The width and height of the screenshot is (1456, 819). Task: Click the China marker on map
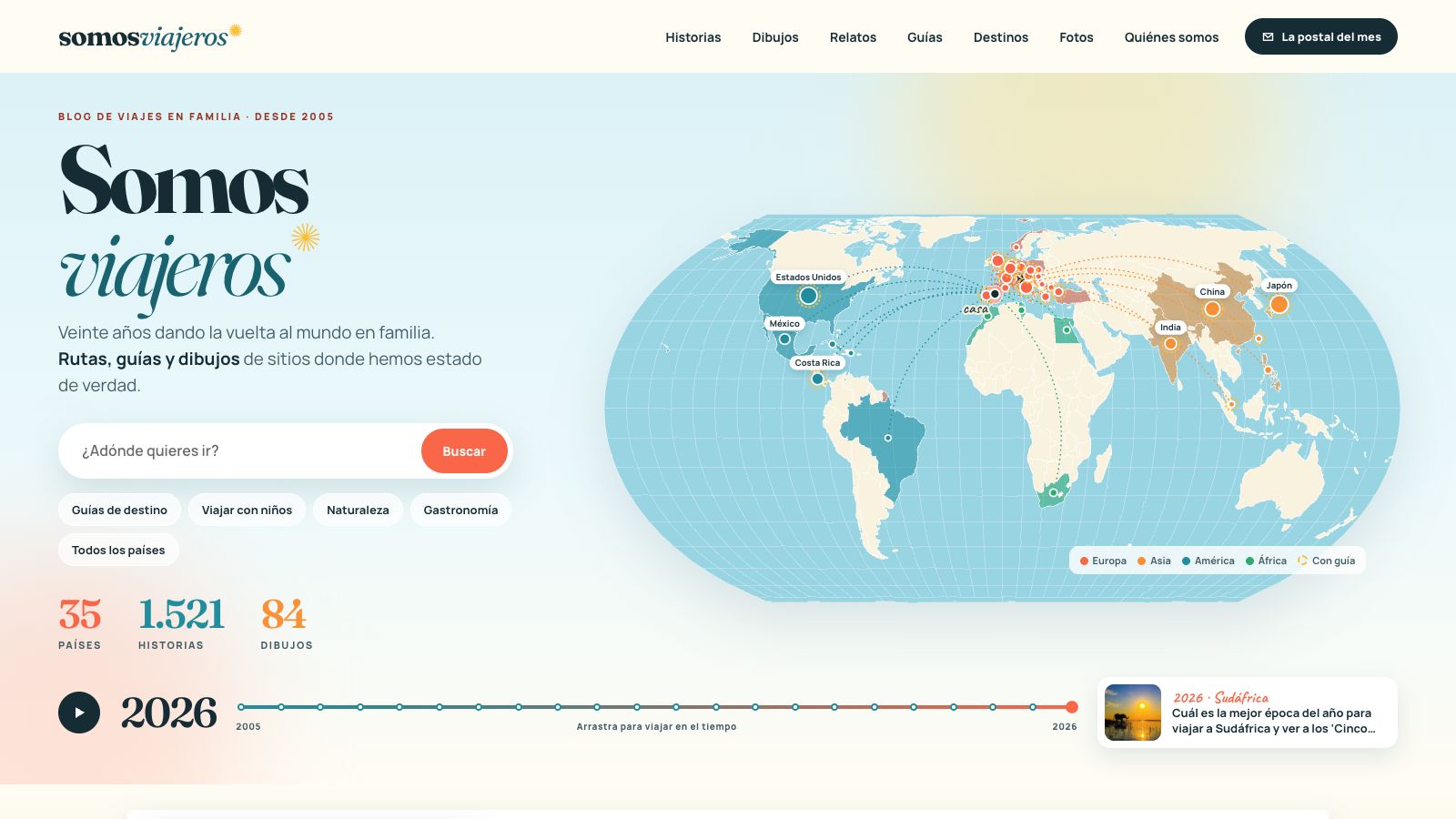point(1212,308)
